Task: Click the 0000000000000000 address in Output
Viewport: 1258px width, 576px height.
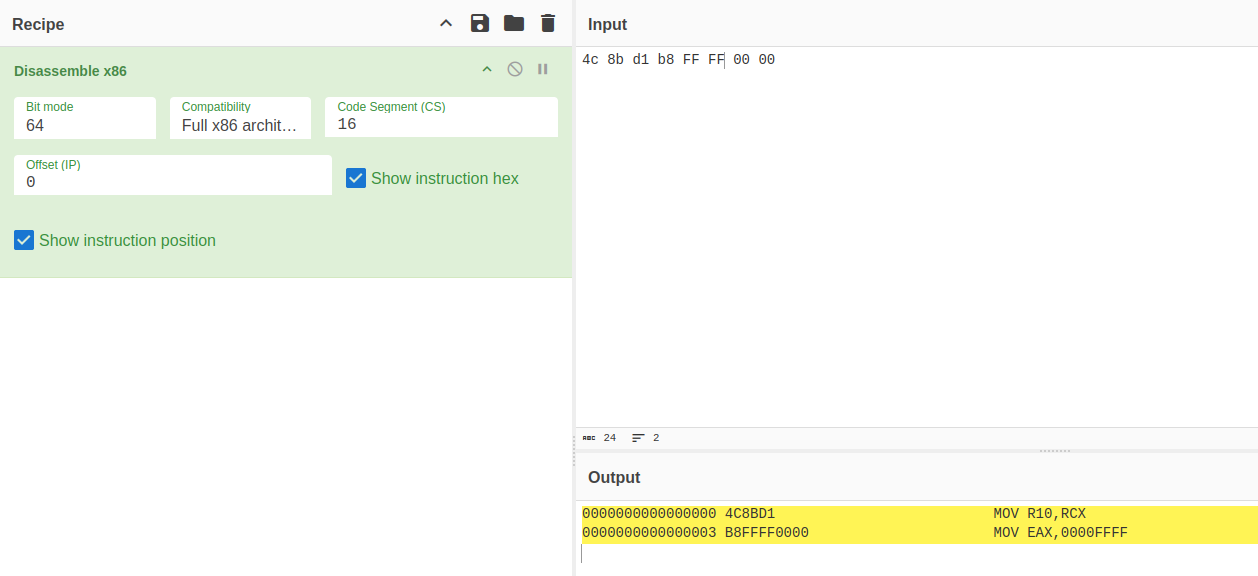Action: tap(649, 514)
